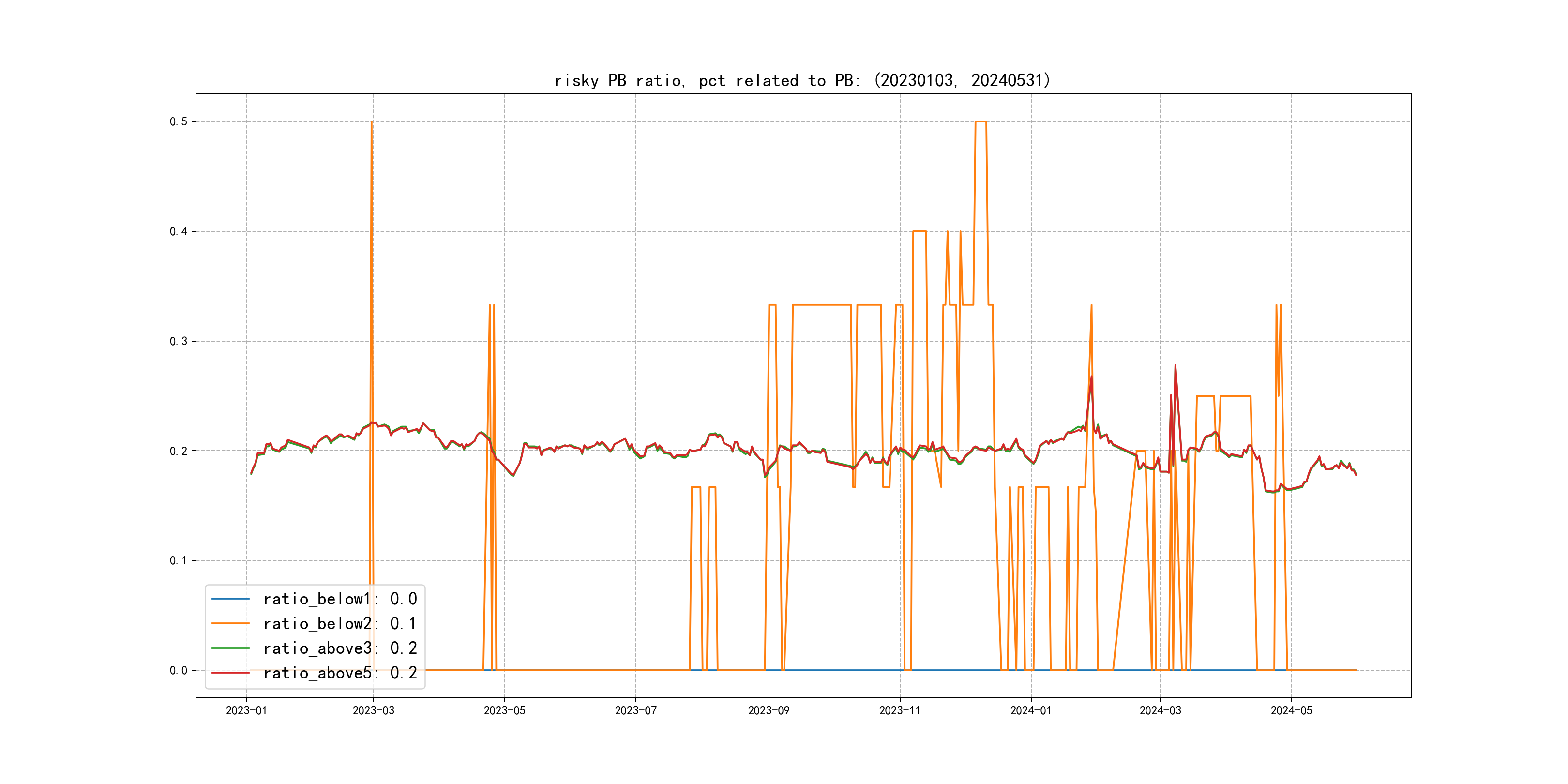Click the 2023-01 x-axis tick label
1568x784 pixels.
coord(246,710)
